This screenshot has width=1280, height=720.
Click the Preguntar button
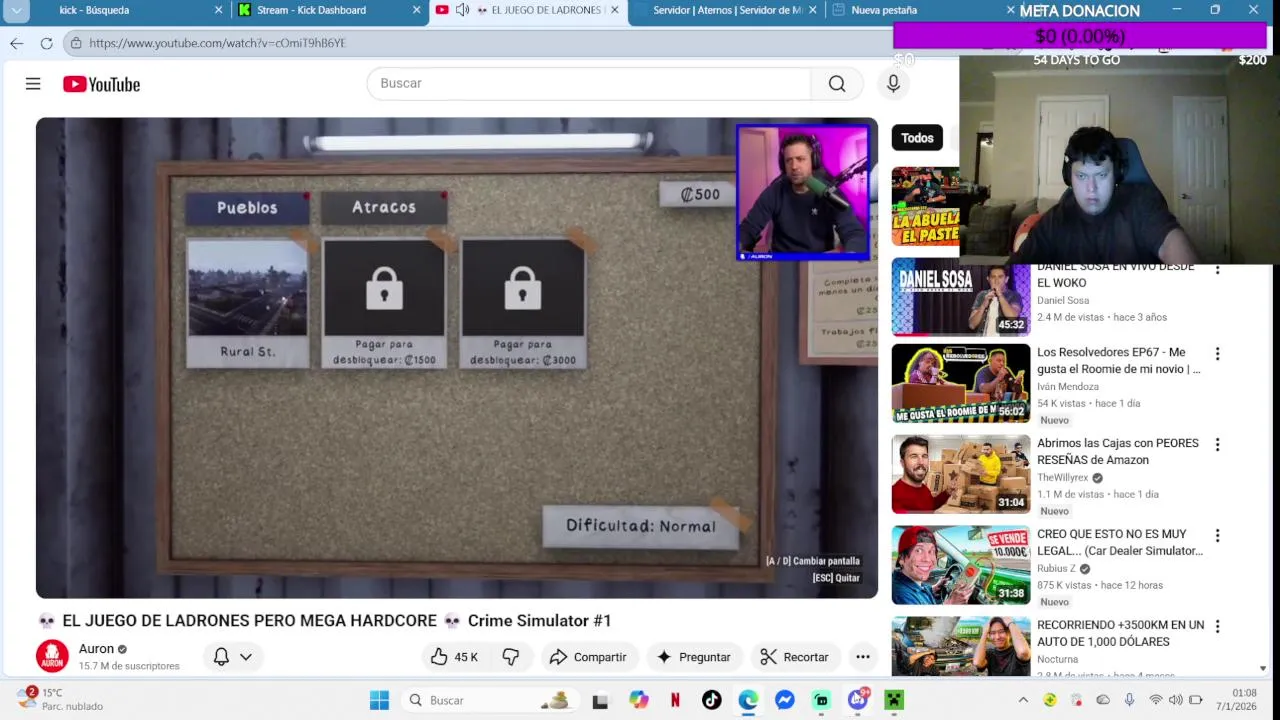click(x=693, y=657)
